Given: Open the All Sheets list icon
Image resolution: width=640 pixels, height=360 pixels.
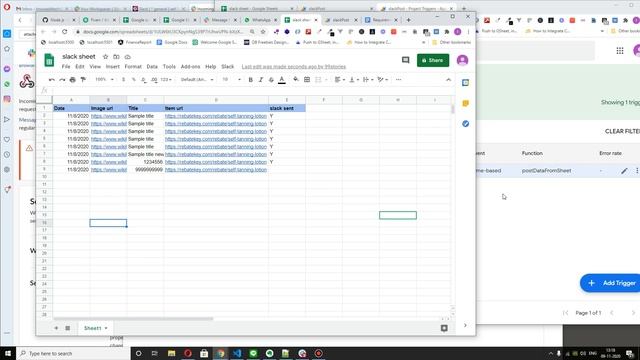Looking at the screenshot, I should pos(68,328).
